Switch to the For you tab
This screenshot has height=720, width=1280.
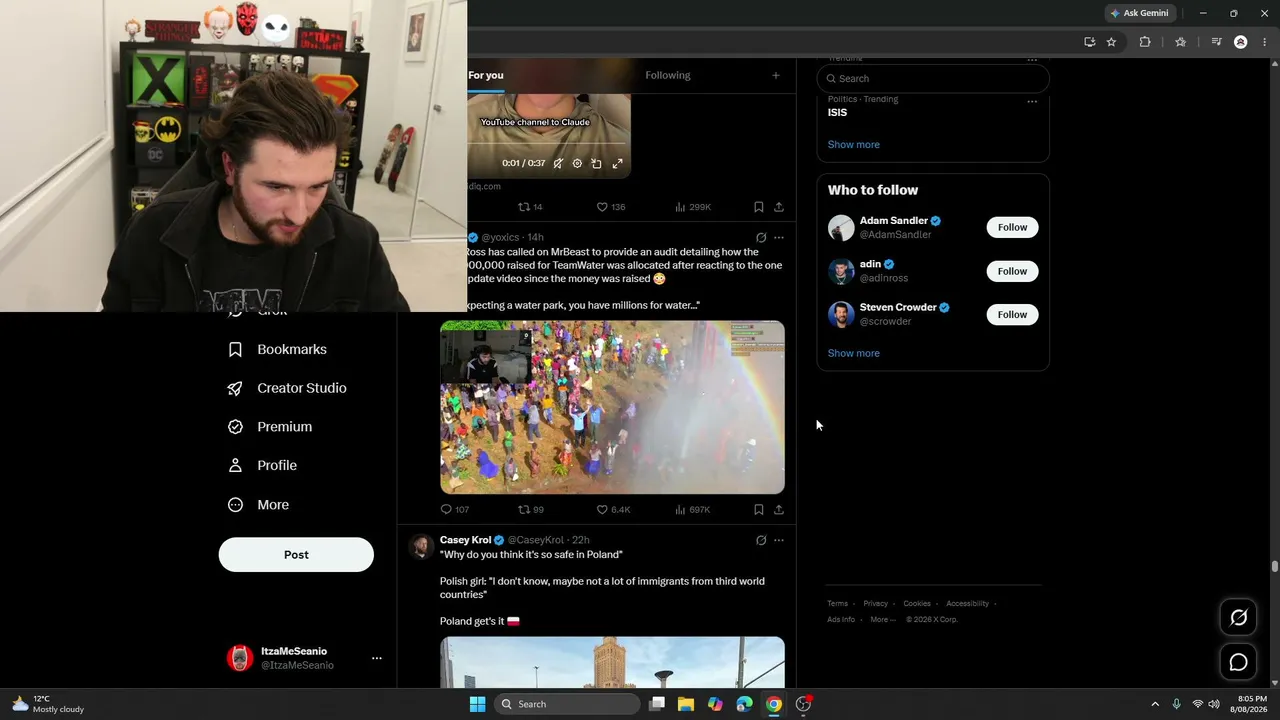coord(486,75)
